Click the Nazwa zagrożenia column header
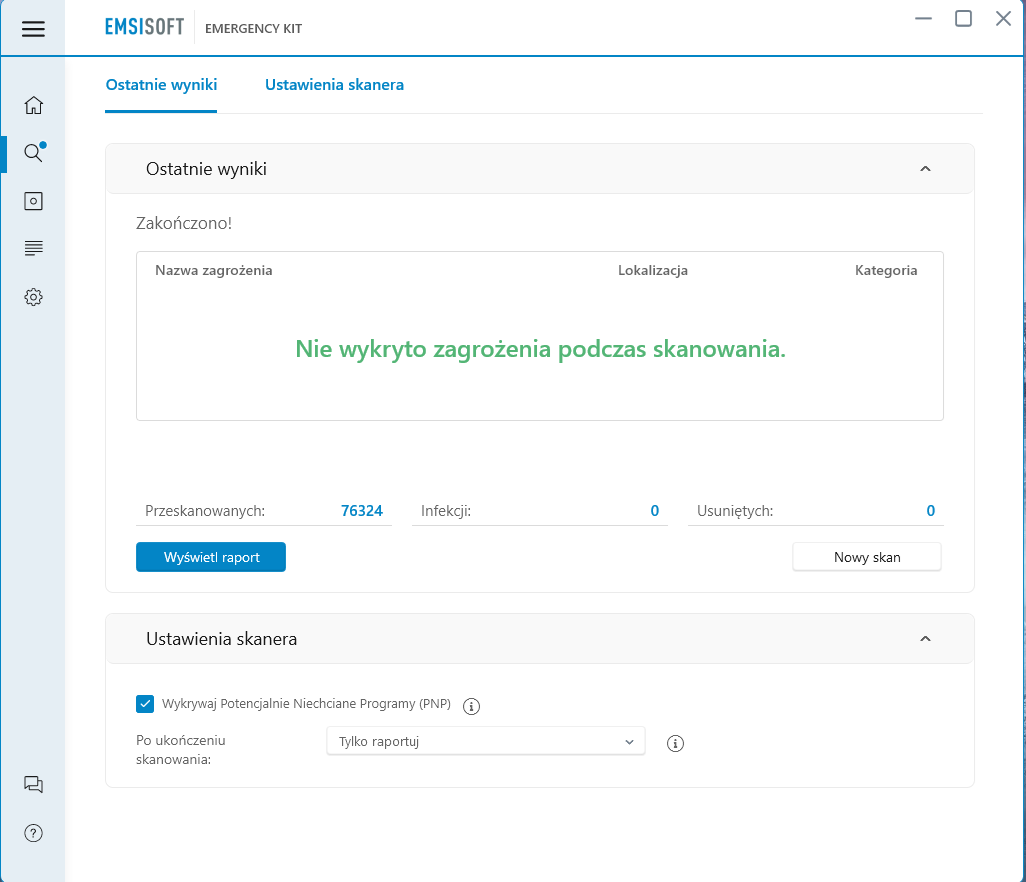1026x882 pixels. coord(213,270)
